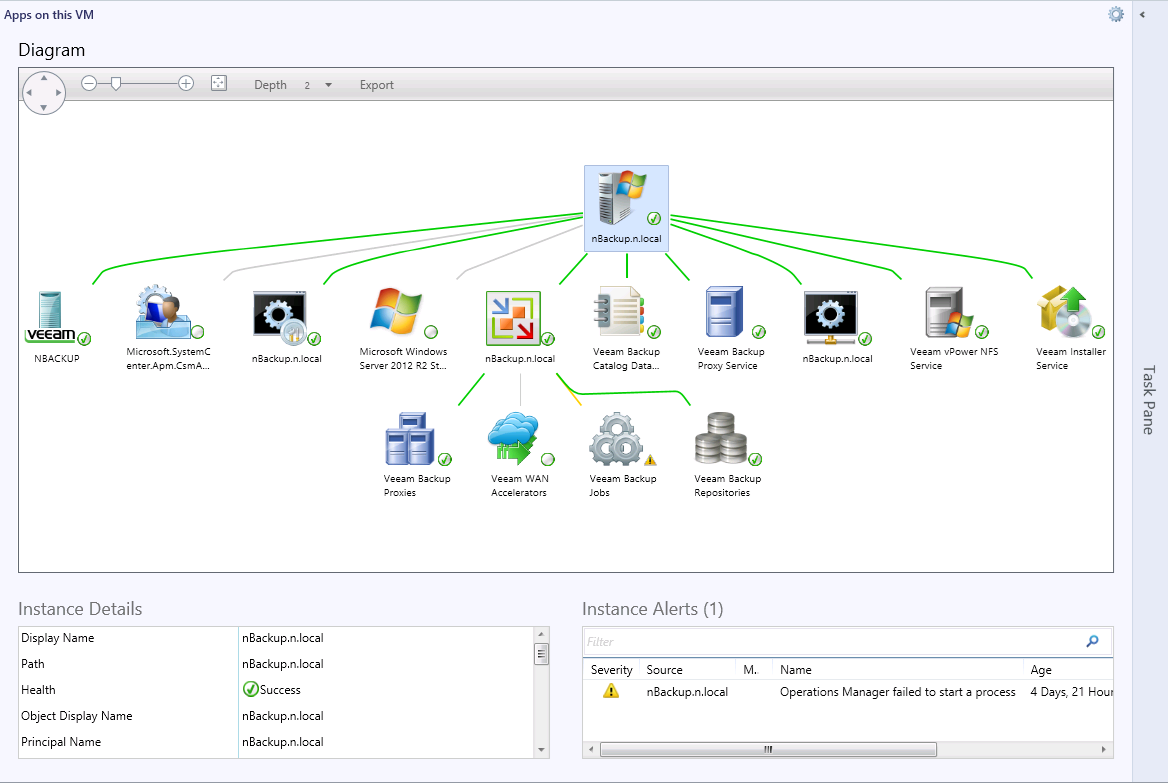Select nBackup.n.local node with orange arrows icon

[520, 326]
